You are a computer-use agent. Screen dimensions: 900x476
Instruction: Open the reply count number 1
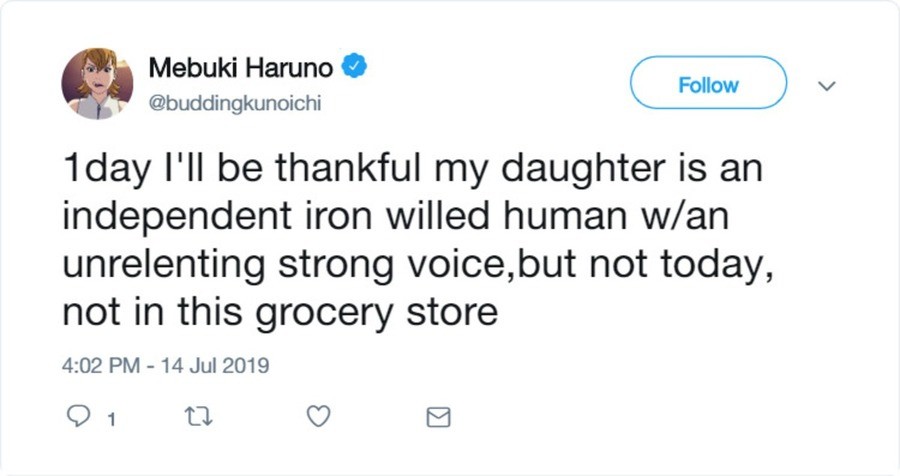coord(109,419)
